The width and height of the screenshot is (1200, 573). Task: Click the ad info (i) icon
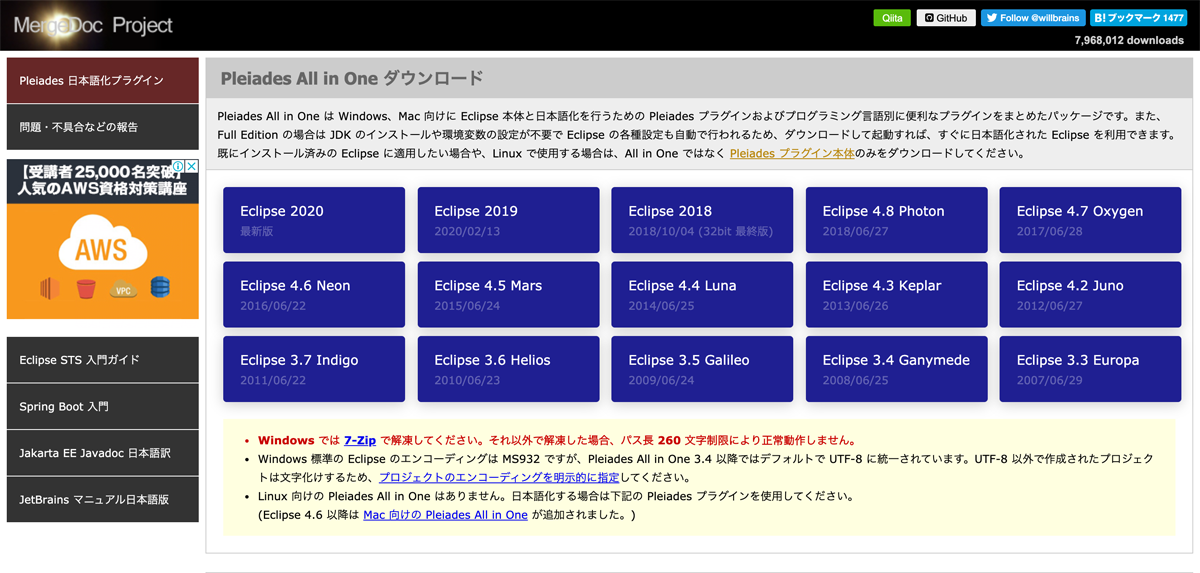180,167
